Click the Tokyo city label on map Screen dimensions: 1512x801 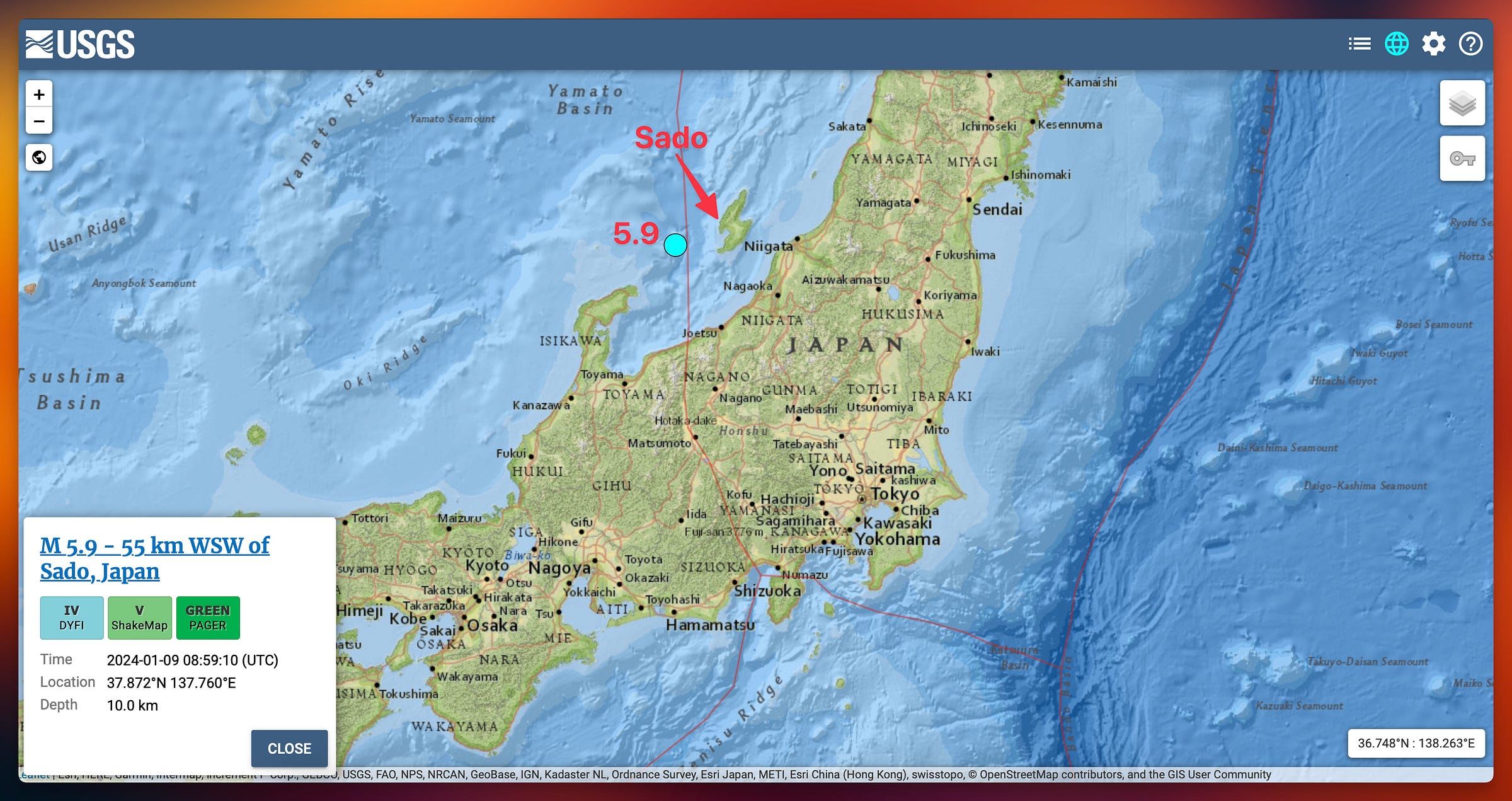(x=895, y=494)
